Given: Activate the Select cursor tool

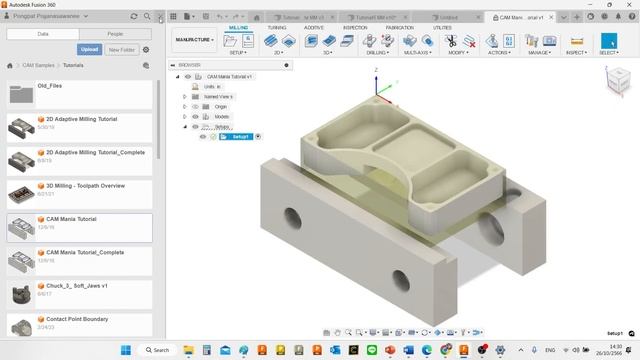Looking at the screenshot, I should (609, 41).
